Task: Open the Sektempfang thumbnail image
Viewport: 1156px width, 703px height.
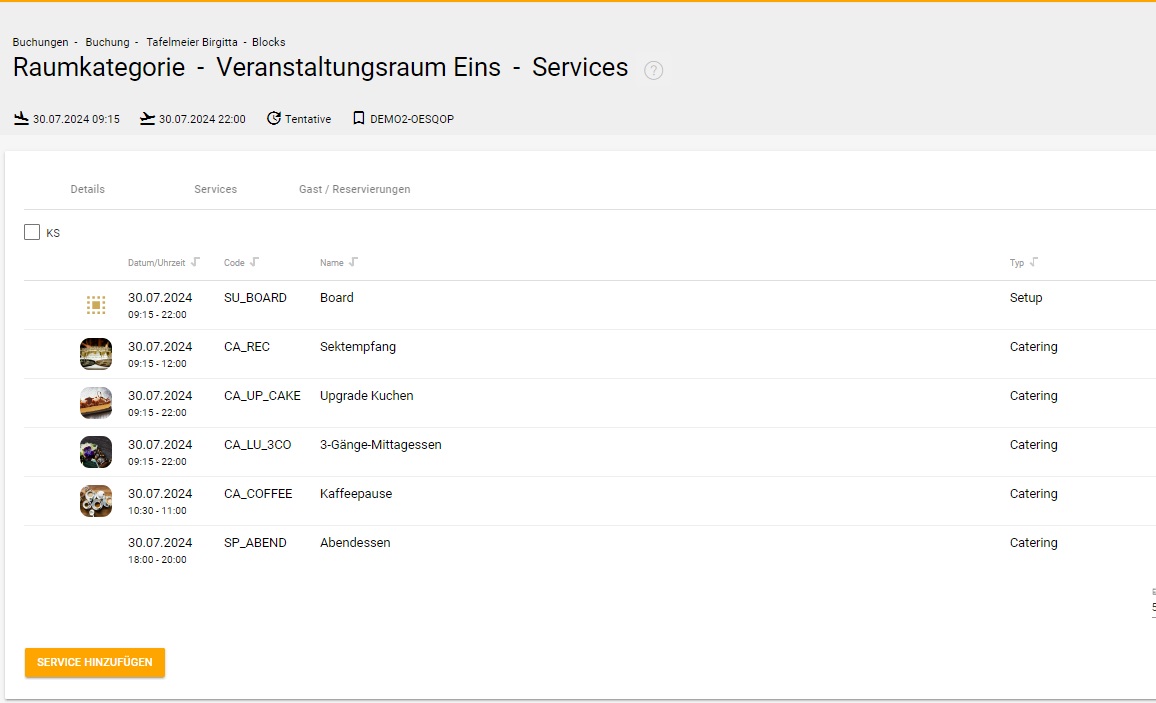Action: coord(96,354)
